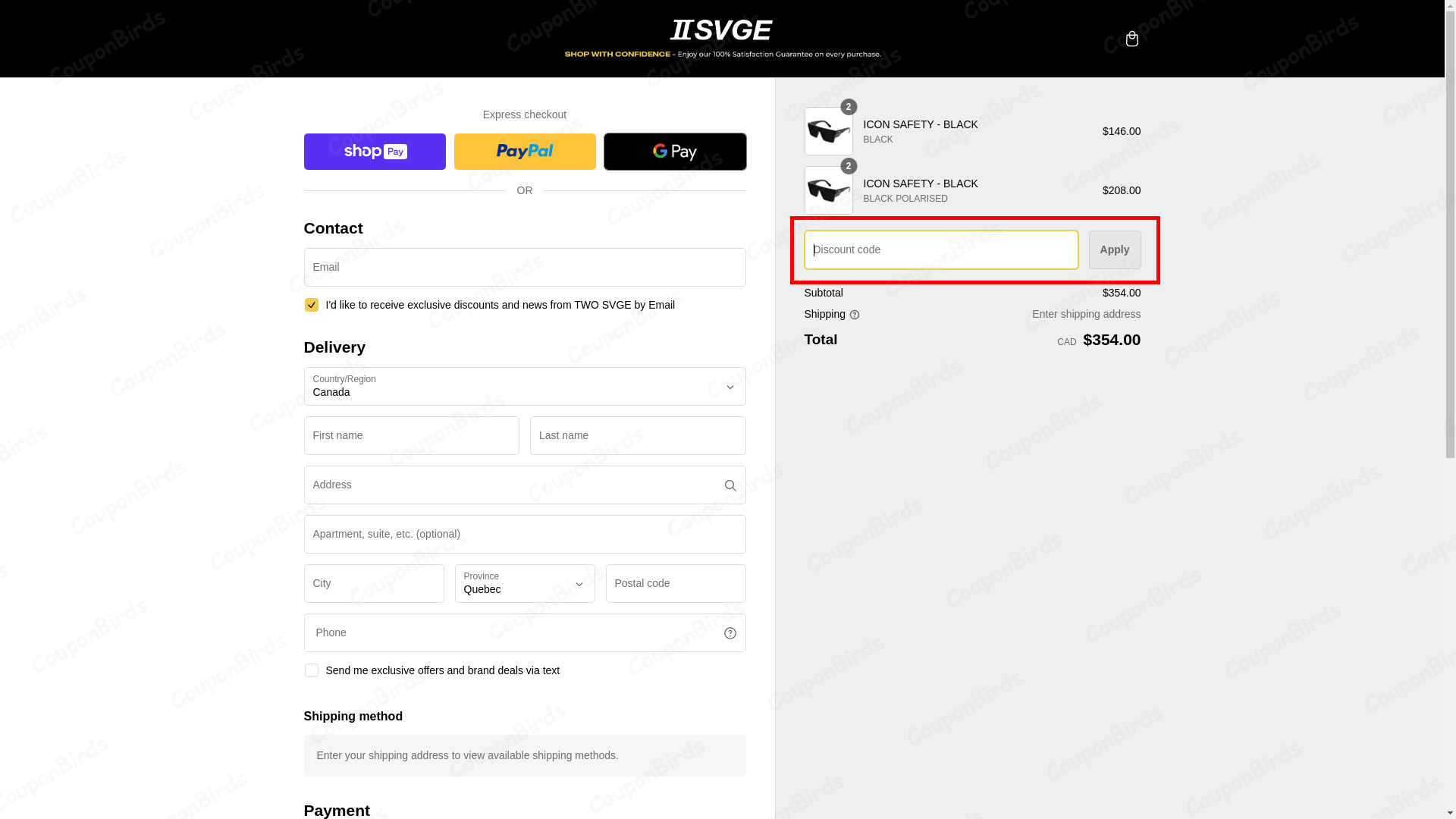
Task: Select the Delivery section heading
Action: point(334,347)
